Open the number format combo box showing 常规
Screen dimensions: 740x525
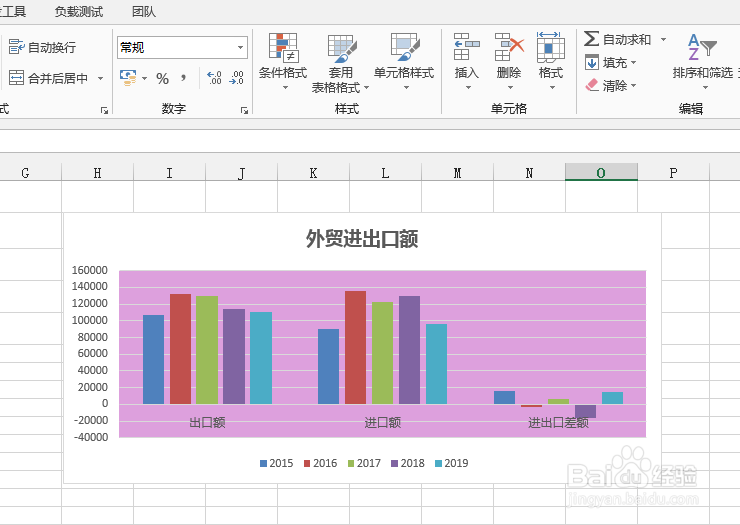tap(182, 47)
